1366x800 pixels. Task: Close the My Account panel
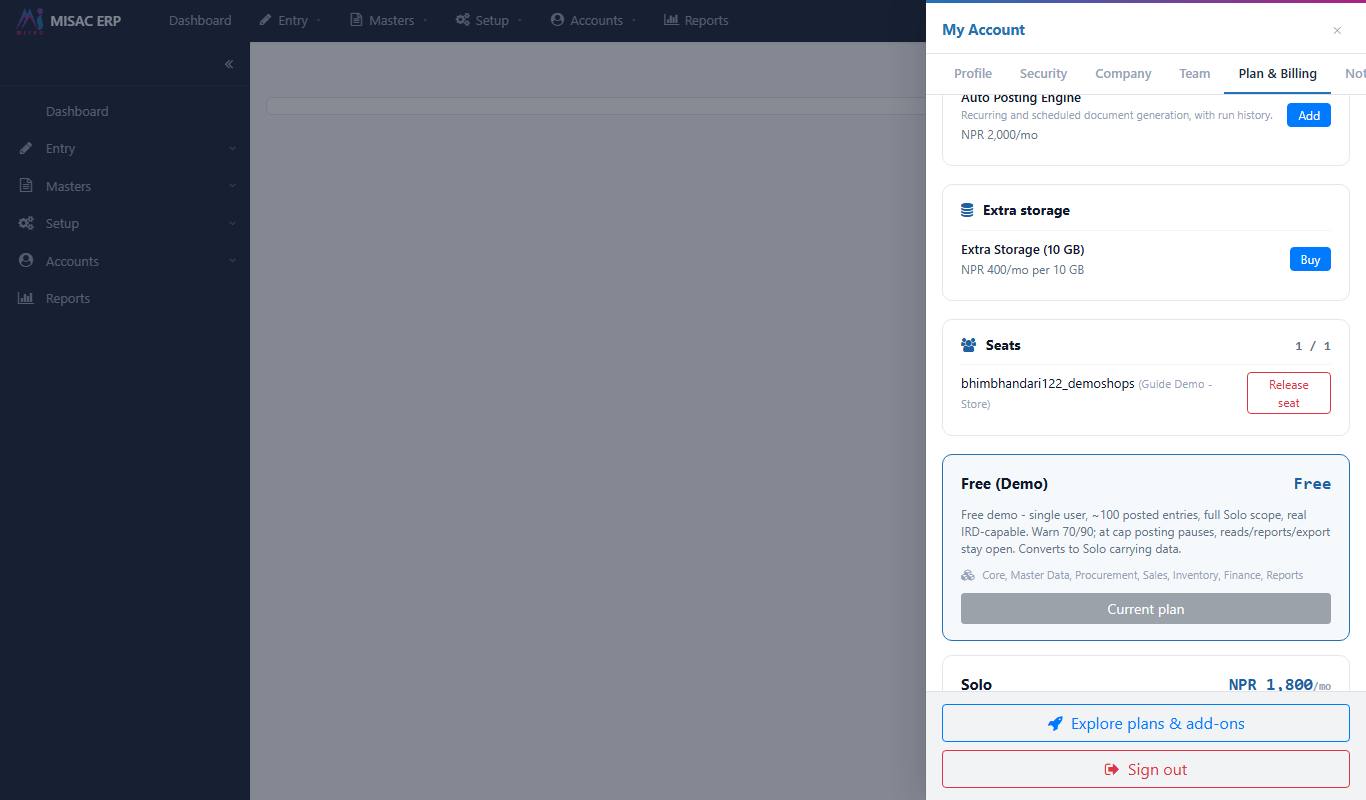(x=1337, y=30)
